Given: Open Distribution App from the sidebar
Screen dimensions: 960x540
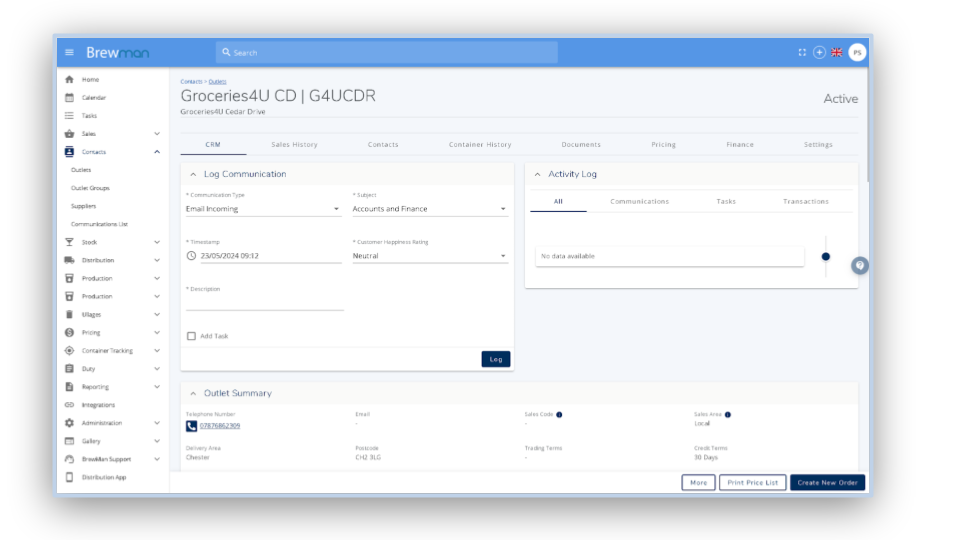Looking at the screenshot, I should point(104,477).
